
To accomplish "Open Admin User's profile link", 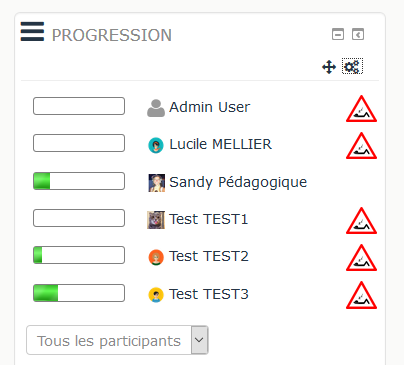I will pyautogui.click(x=209, y=107).
